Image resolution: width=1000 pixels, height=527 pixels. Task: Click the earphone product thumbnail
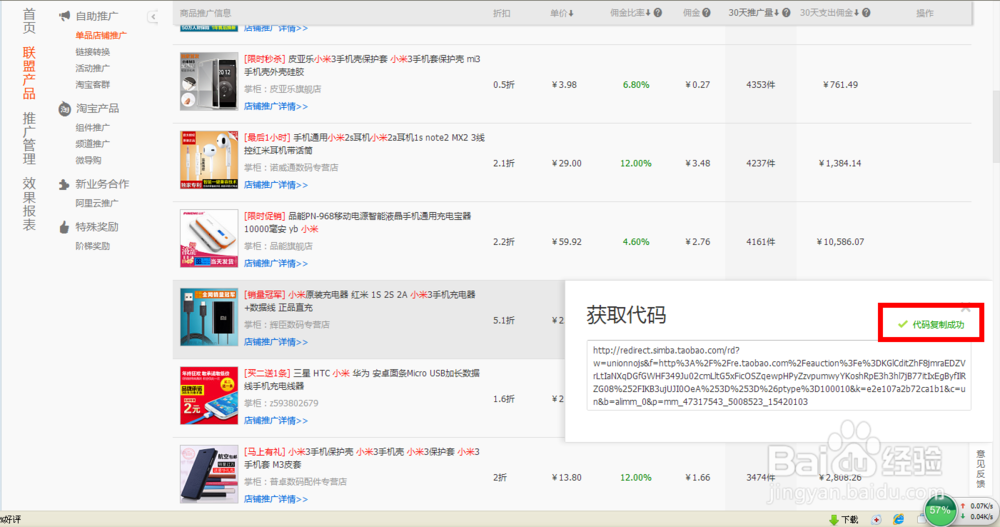209,160
